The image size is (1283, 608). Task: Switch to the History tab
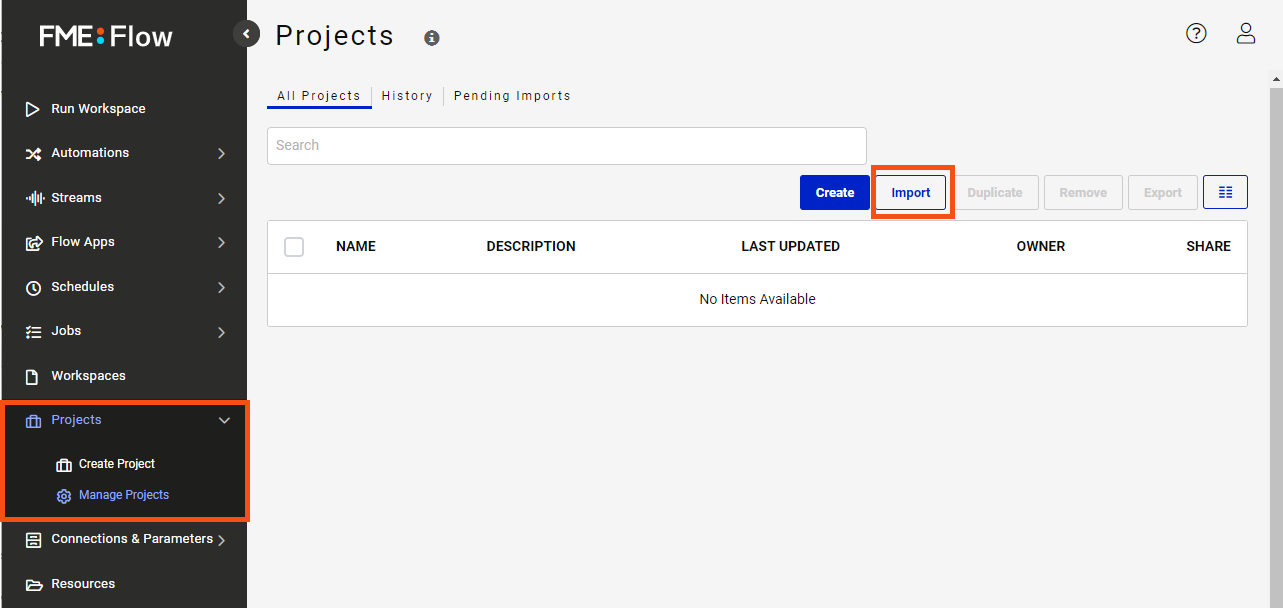(x=407, y=96)
